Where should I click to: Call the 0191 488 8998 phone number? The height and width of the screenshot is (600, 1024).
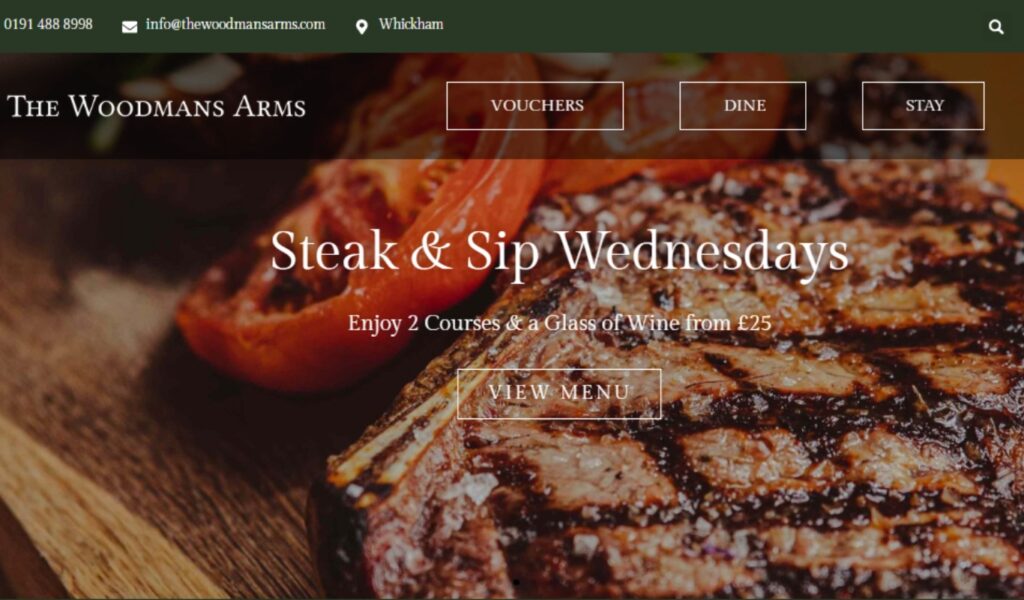(x=48, y=24)
